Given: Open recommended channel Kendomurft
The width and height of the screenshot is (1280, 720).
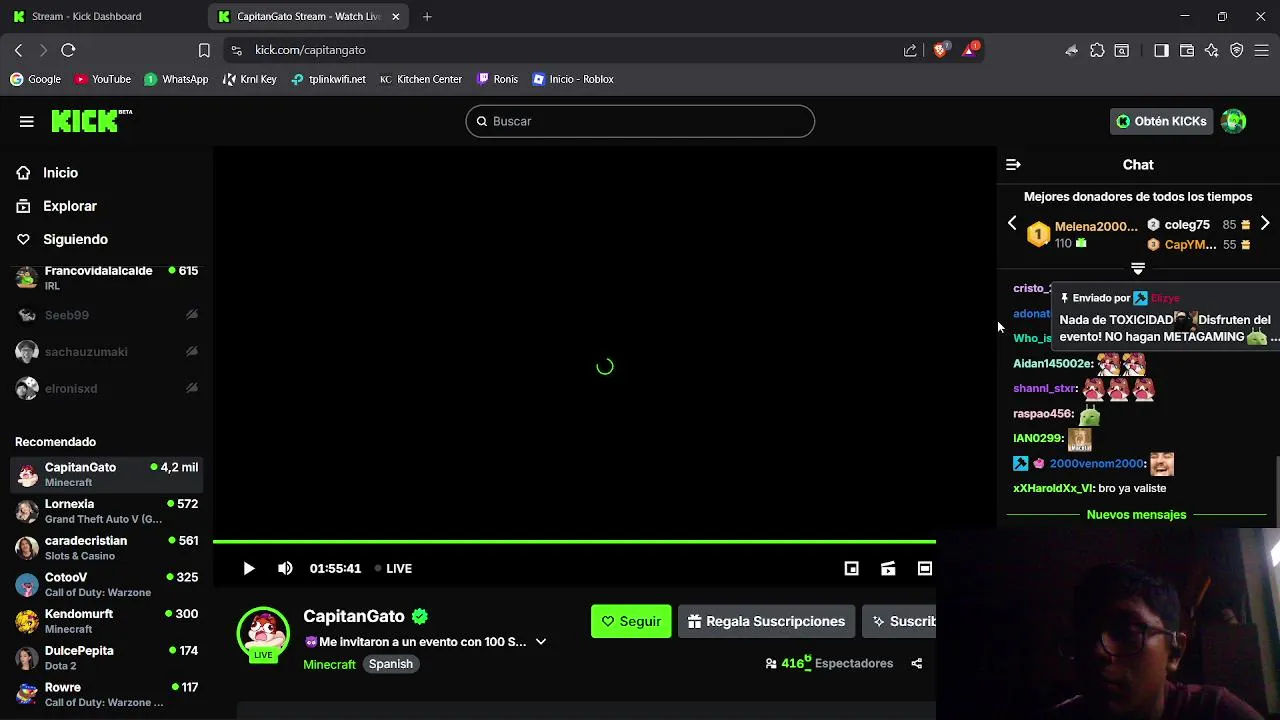Looking at the screenshot, I should tap(106, 621).
